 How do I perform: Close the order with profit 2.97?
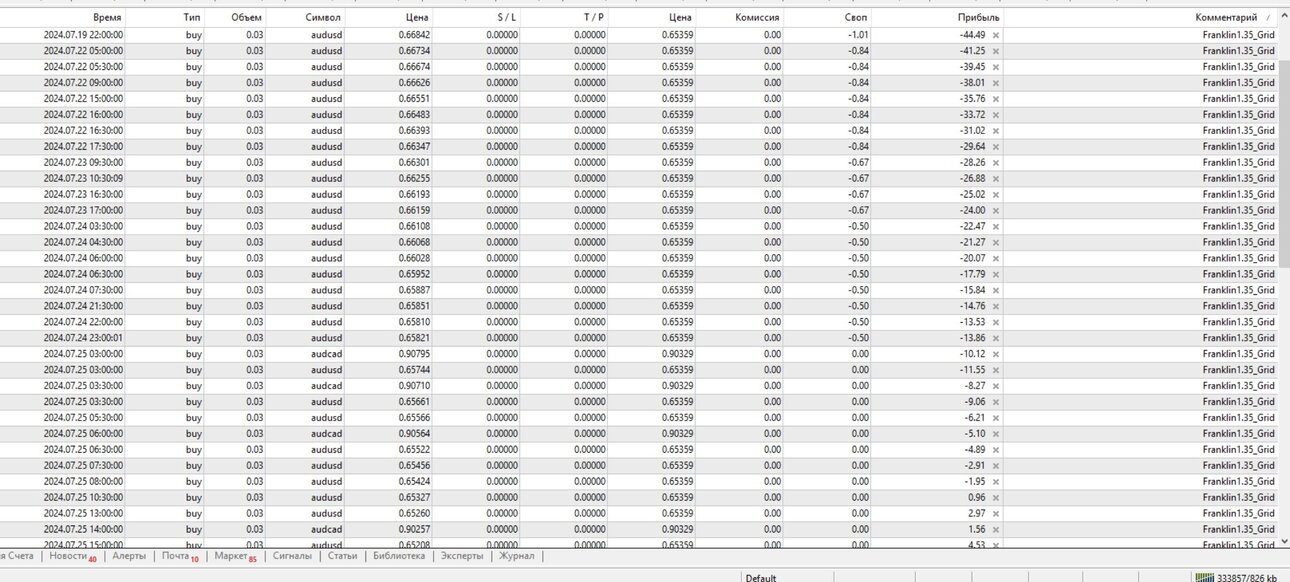995,514
